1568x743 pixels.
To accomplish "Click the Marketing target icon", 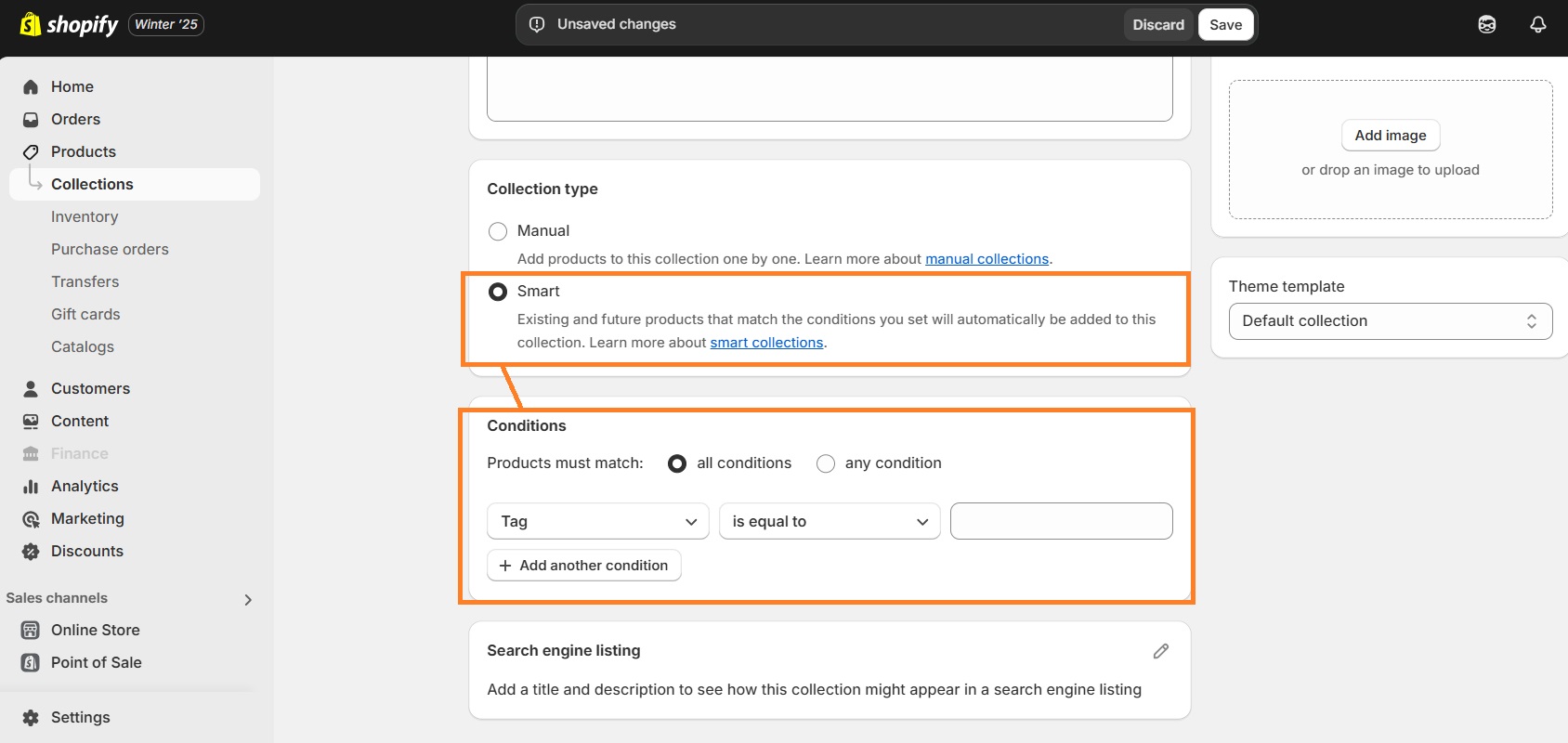I will [x=31, y=518].
